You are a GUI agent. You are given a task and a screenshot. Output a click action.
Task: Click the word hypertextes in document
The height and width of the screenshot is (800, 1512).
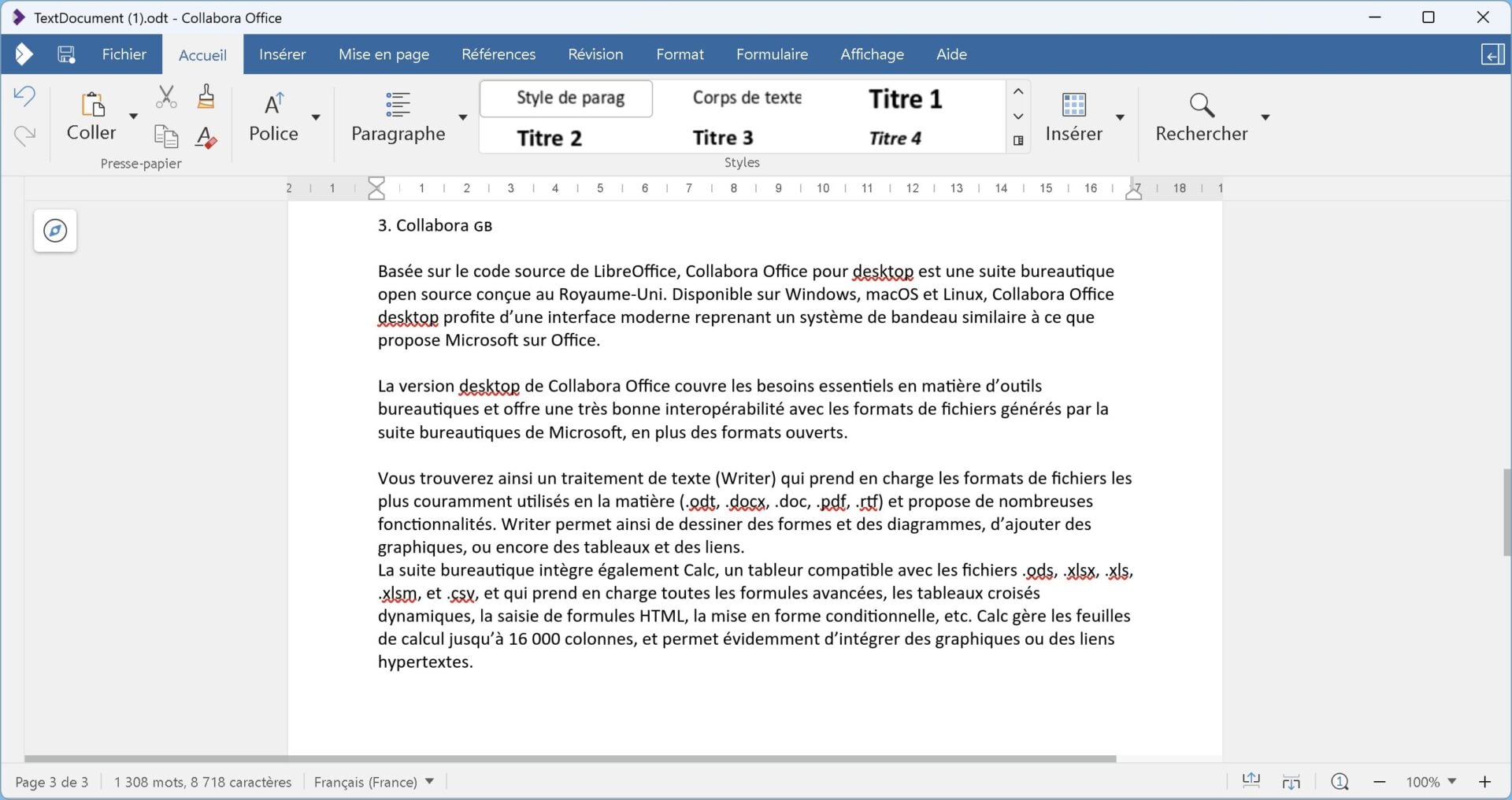click(x=425, y=662)
